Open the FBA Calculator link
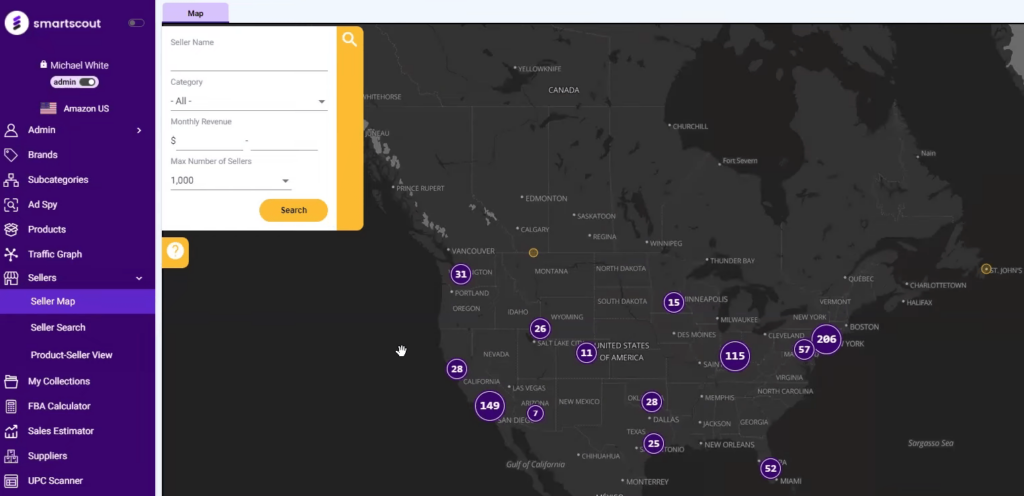Viewport: 1024px width, 496px height. [x=59, y=406]
